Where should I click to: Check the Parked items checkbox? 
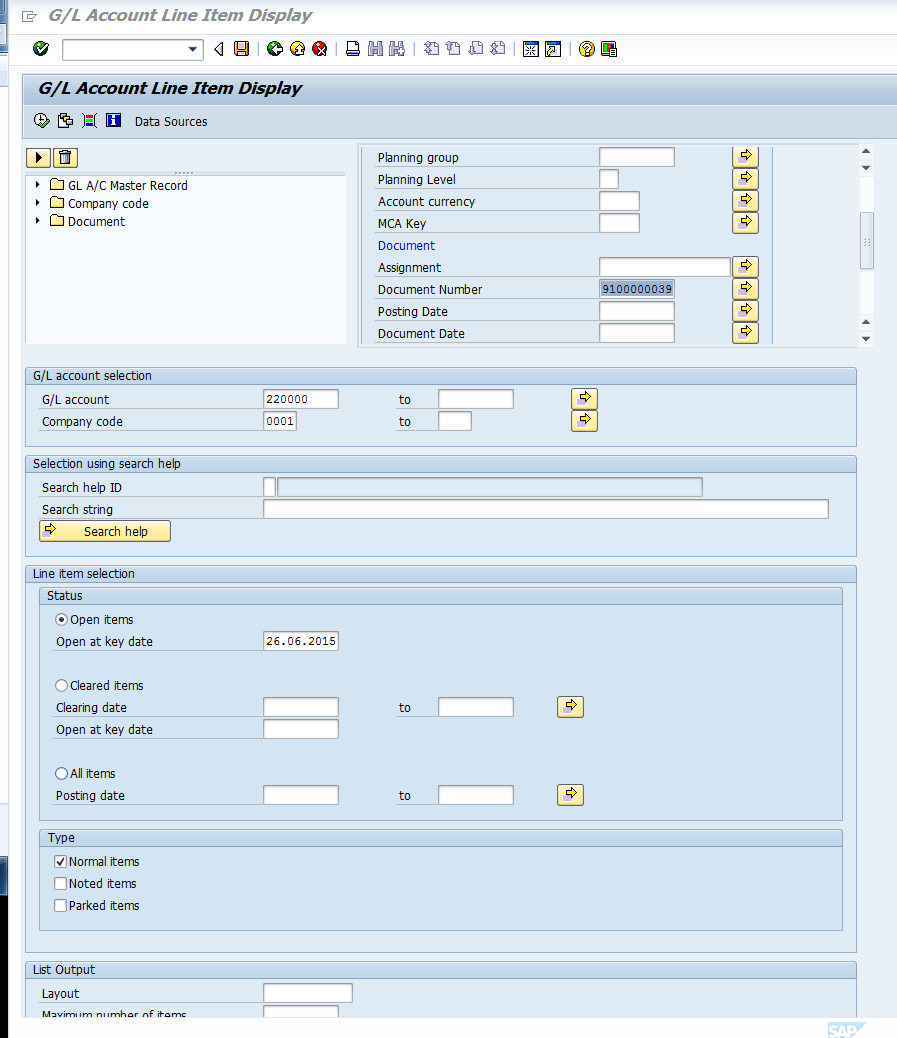(x=61, y=905)
